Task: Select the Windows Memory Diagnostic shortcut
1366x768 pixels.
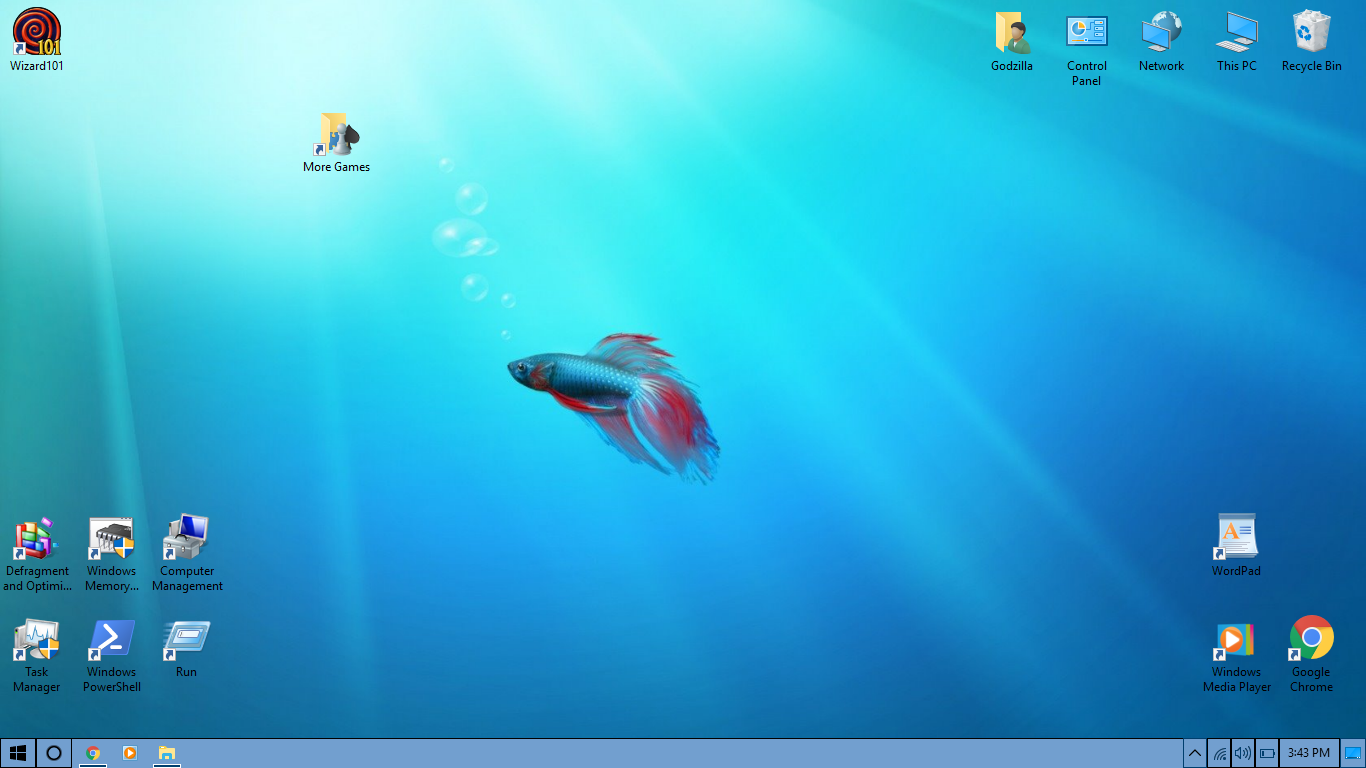Action: (x=111, y=553)
